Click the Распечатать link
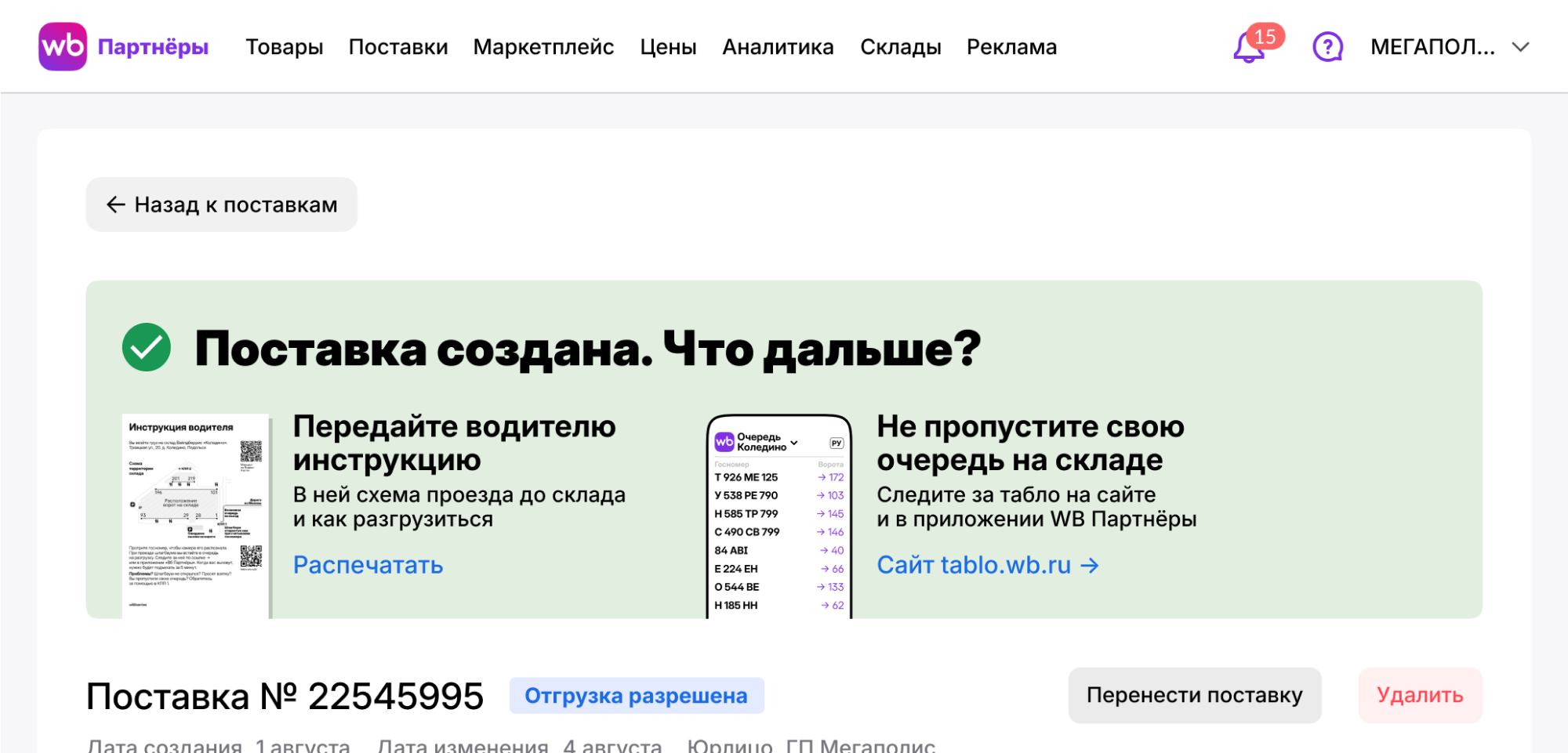The width and height of the screenshot is (1568, 753). point(368,565)
